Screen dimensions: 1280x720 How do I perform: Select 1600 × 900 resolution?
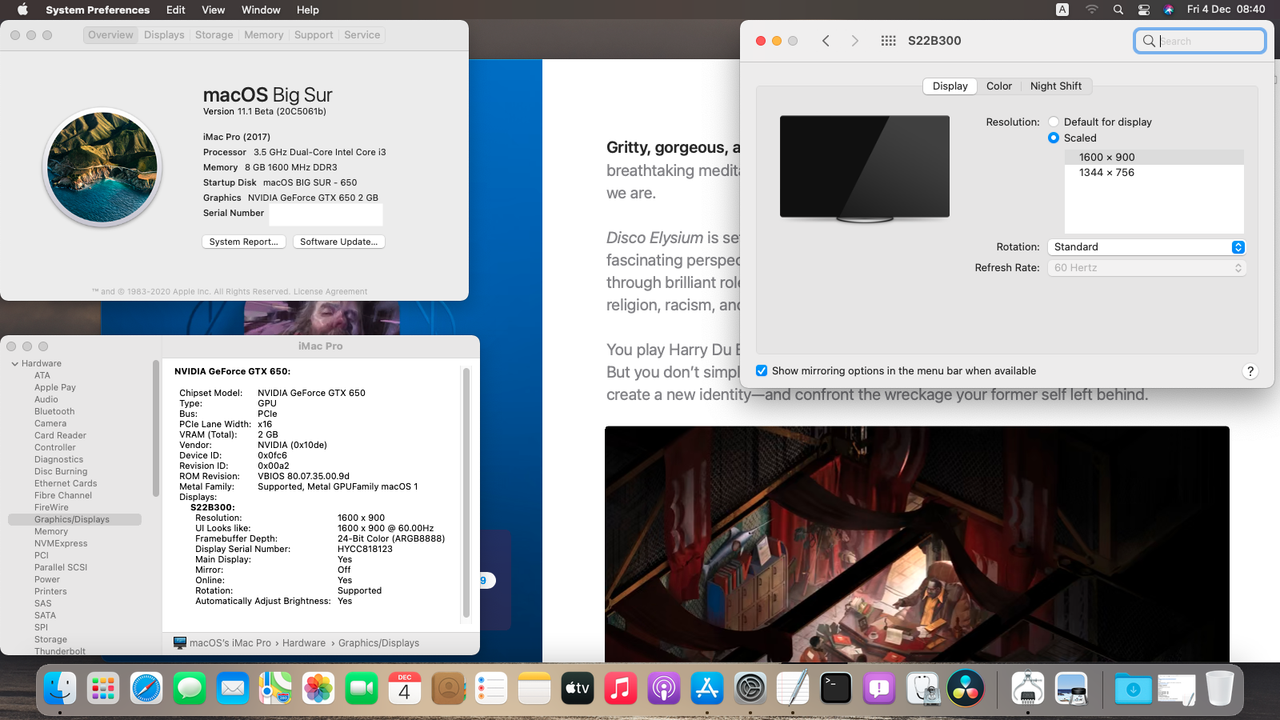tap(1154, 157)
